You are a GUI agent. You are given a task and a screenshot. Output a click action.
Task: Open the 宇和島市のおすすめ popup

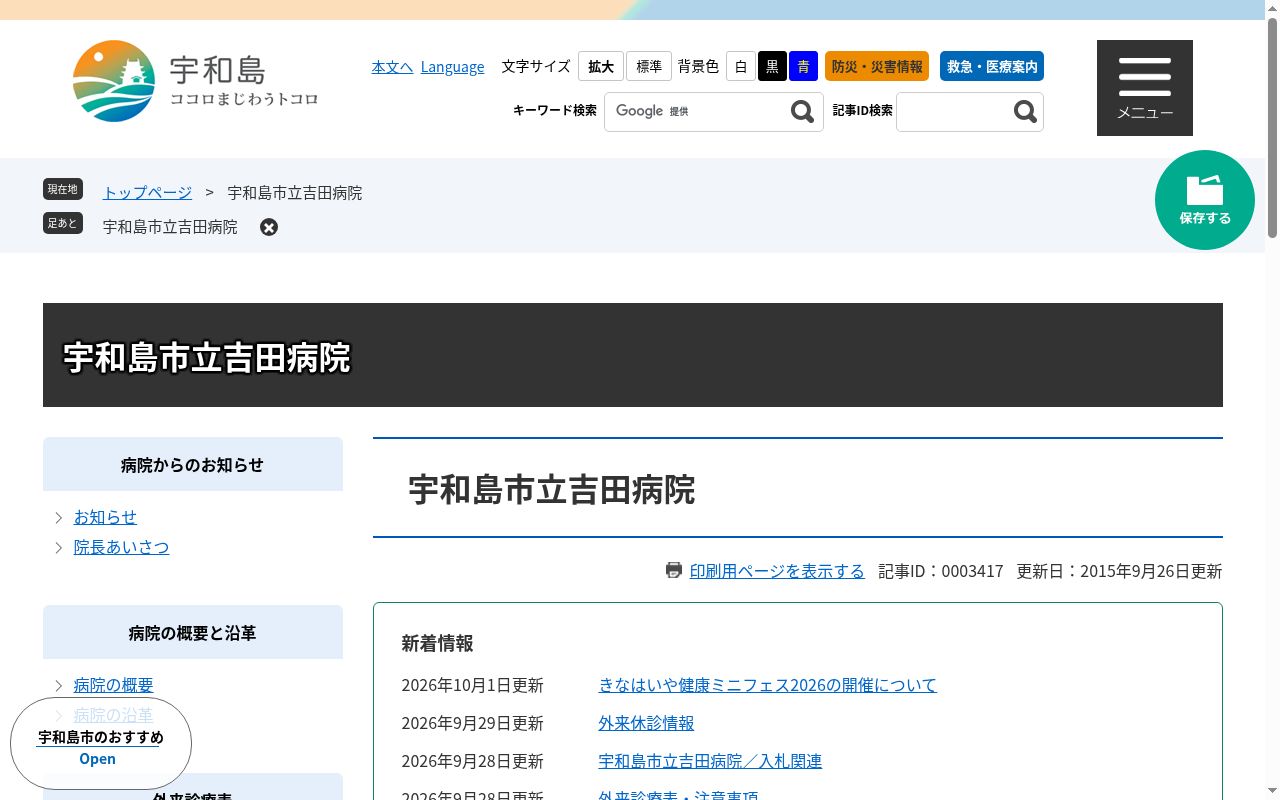(x=100, y=743)
